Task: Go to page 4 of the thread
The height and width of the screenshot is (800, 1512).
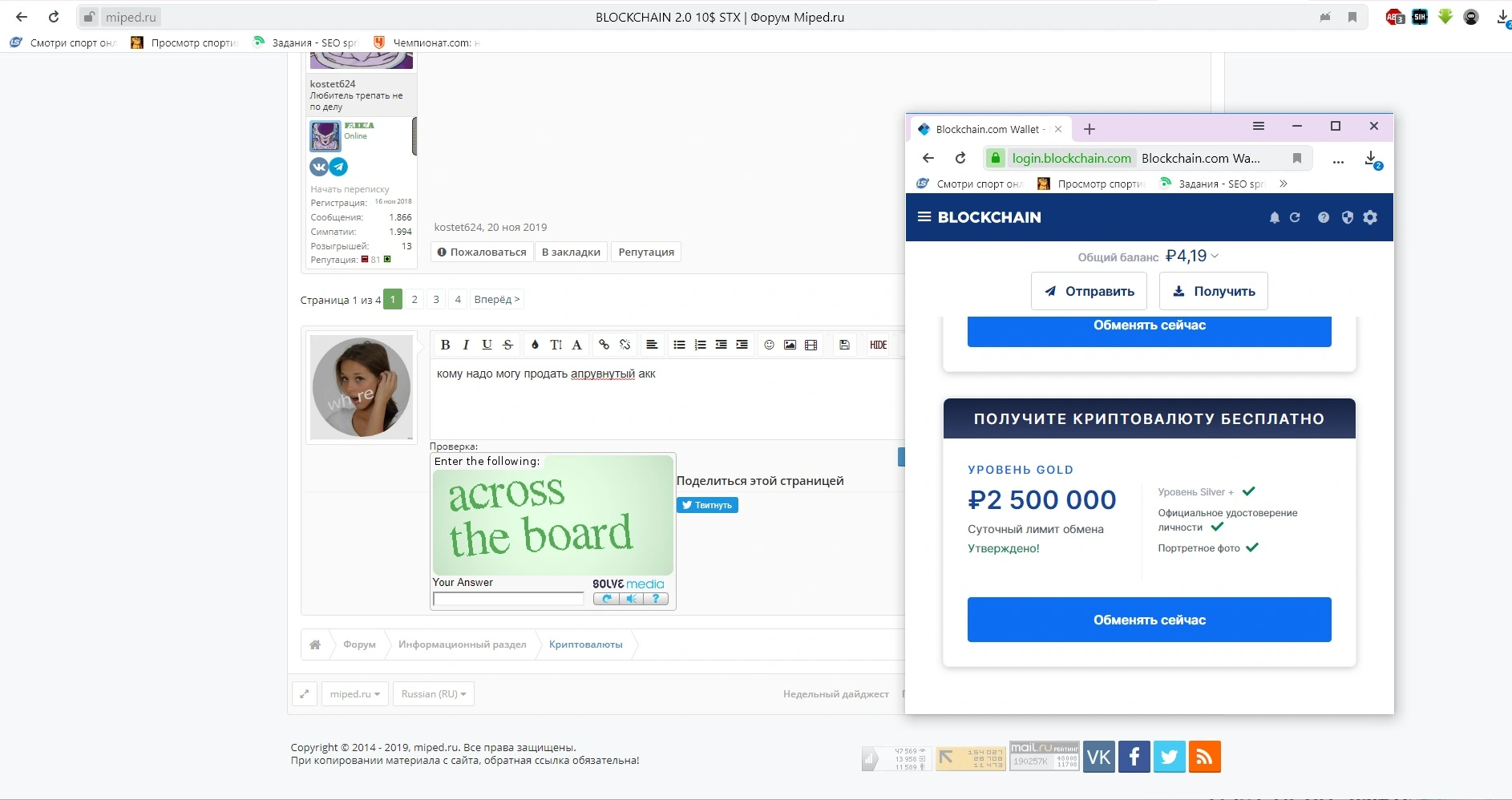Action: coord(458,299)
